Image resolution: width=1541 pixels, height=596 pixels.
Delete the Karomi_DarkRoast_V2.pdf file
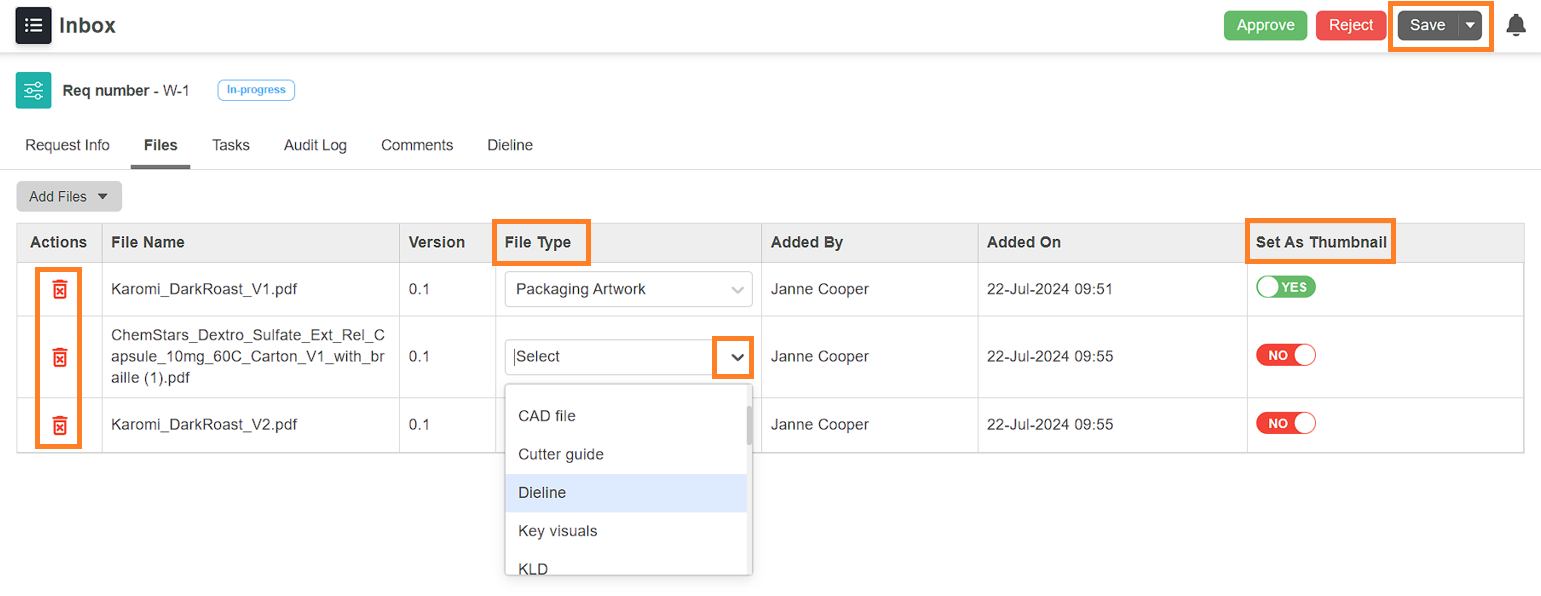coord(59,425)
